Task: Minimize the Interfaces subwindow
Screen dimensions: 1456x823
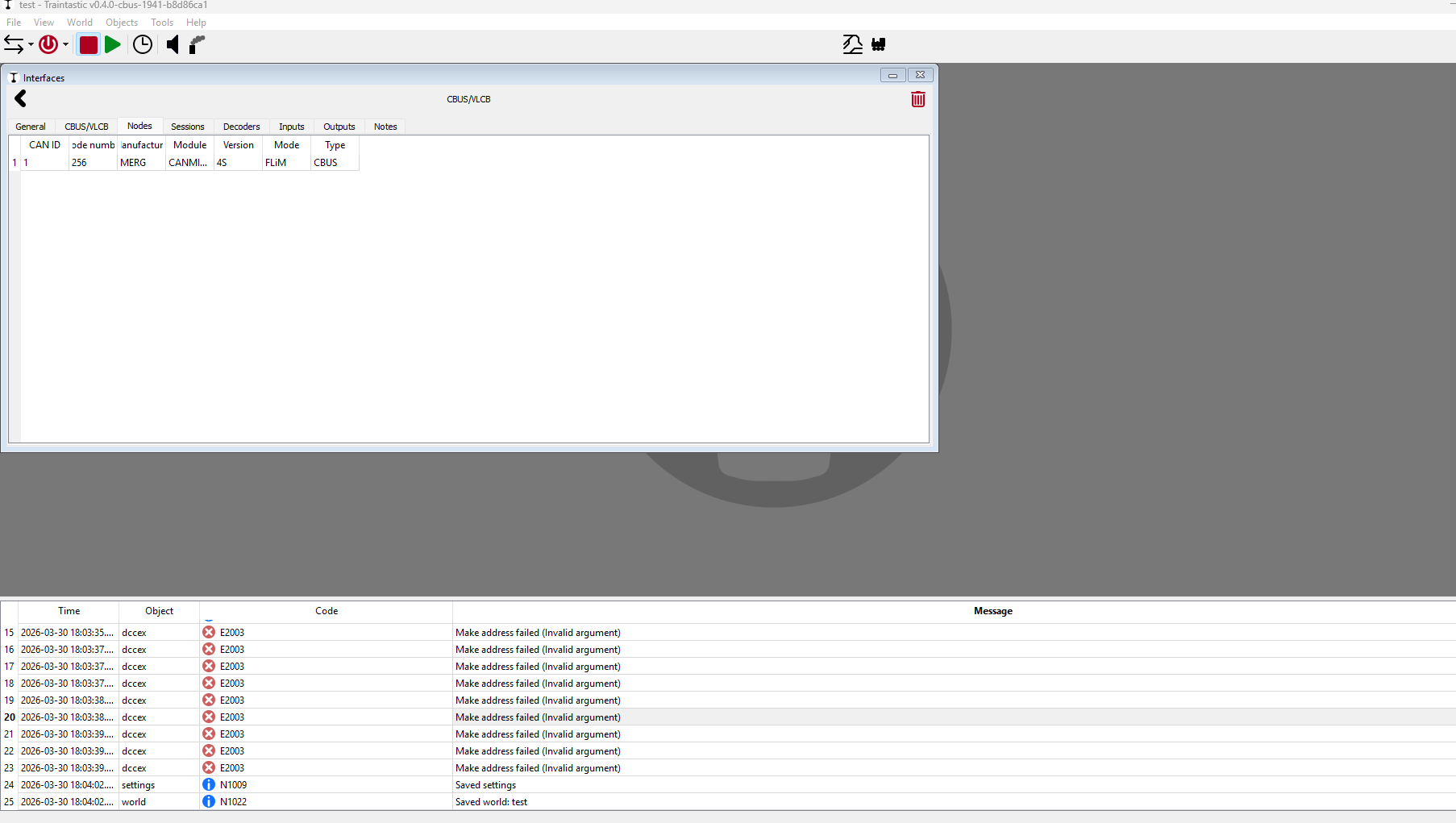Action: tap(892, 75)
